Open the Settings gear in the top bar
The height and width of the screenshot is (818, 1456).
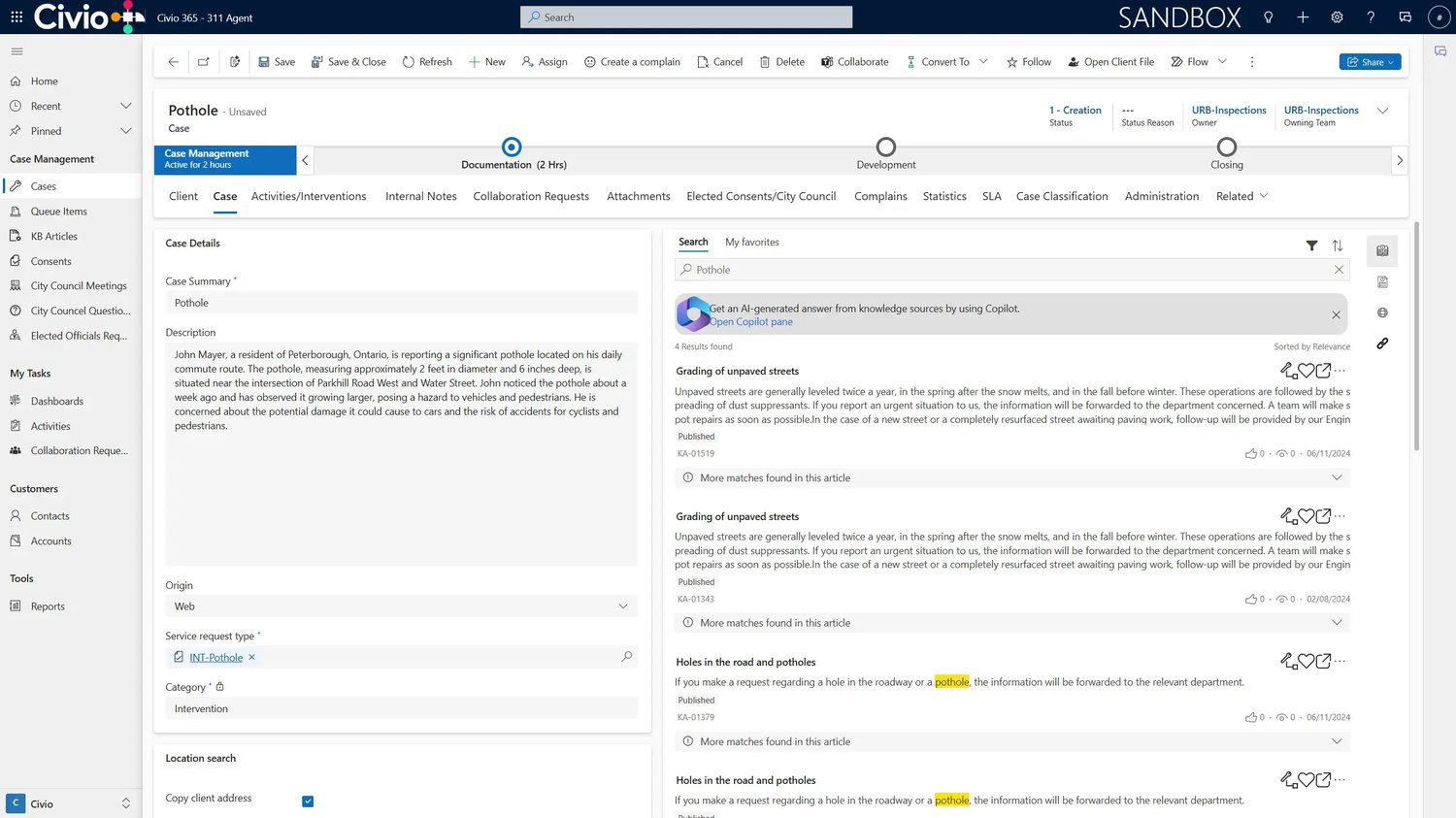pos(1337,16)
